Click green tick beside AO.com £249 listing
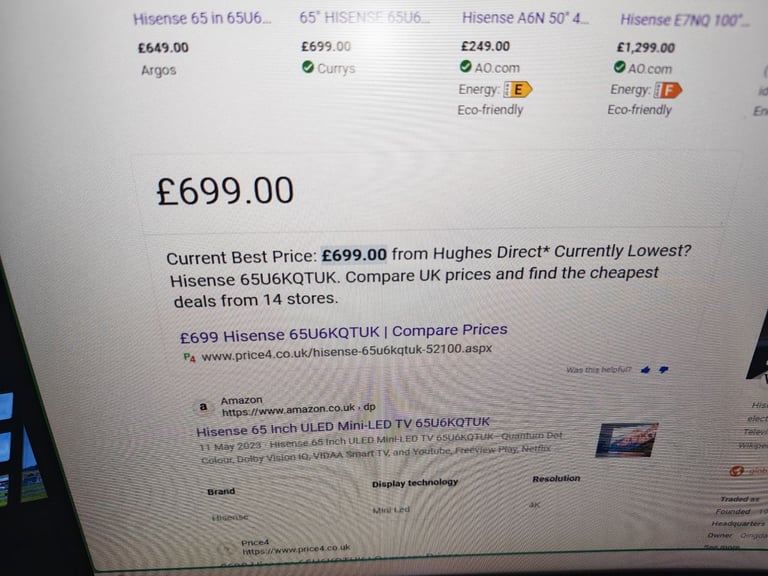Screen dimensions: 768x576 (x=466, y=66)
